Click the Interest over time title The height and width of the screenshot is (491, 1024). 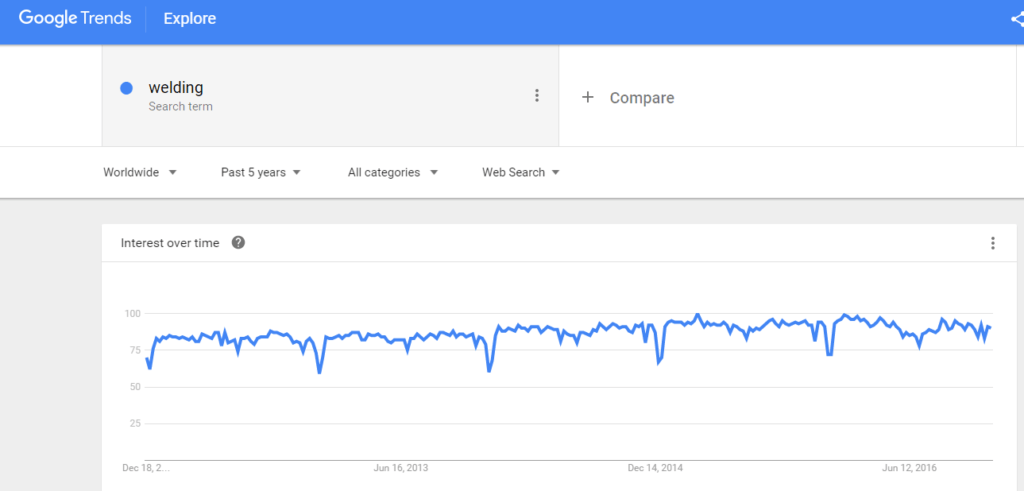(169, 243)
